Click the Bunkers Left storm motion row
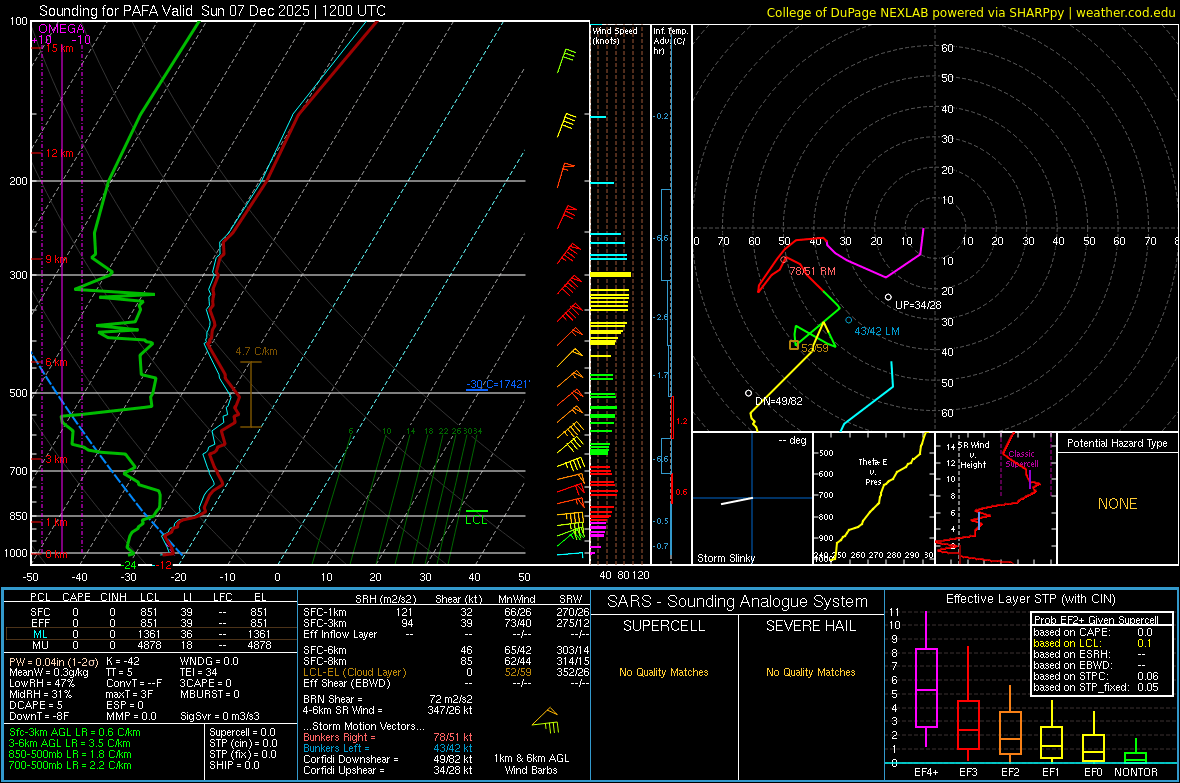Screen dimensions: 1180x783 388,748
